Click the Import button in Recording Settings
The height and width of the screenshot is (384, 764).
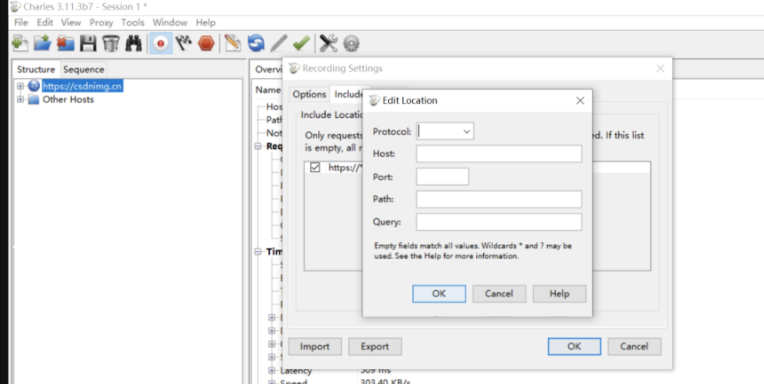[x=315, y=346]
